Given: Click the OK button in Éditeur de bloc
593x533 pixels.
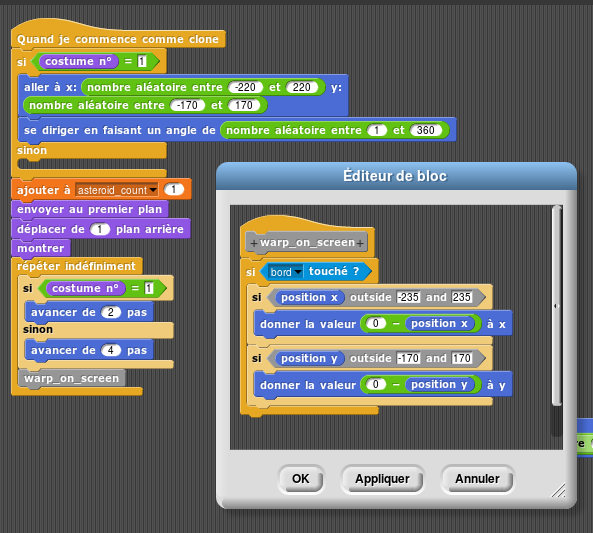Looking at the screenshot, I should (301, 479).
